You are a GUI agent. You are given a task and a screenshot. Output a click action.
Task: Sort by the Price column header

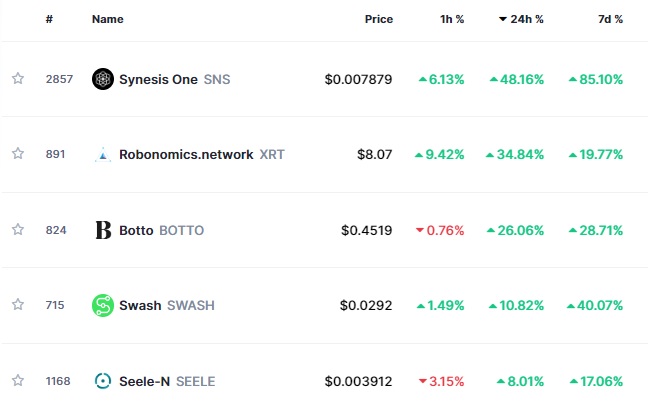click(x=379, y=19)
